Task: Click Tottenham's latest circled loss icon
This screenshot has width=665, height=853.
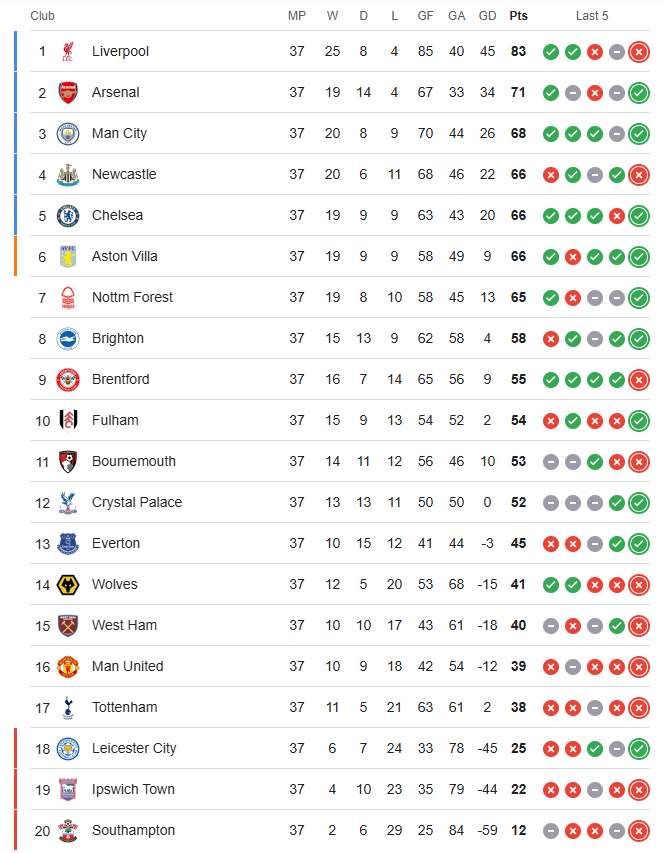Action: click(639, 708)
